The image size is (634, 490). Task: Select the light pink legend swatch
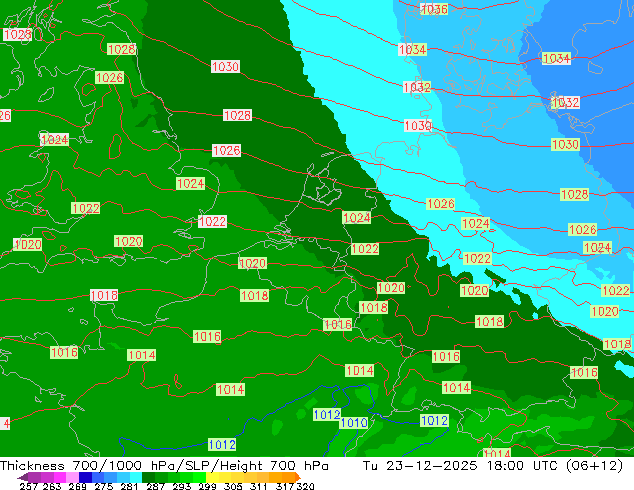[x=72, y=478]
